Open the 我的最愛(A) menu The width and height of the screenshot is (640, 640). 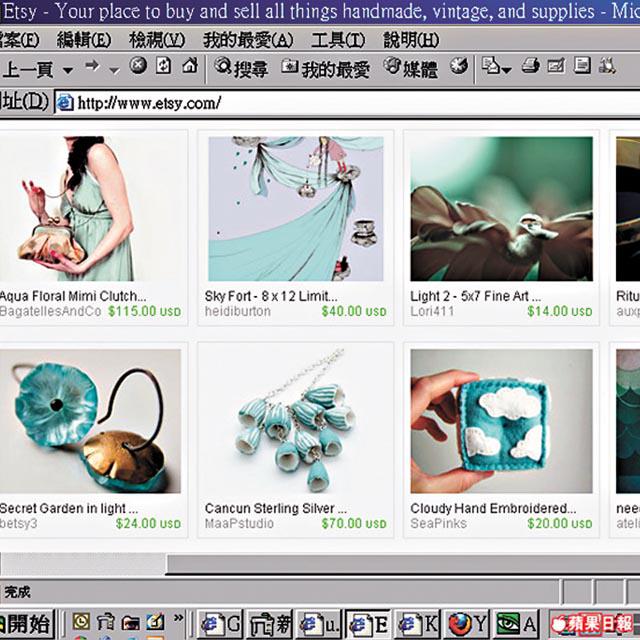248,40
